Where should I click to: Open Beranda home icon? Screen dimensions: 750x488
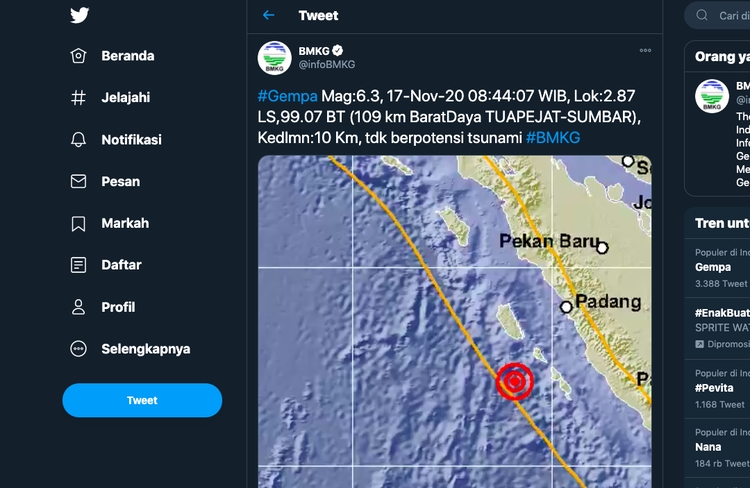tap(79, 56)
